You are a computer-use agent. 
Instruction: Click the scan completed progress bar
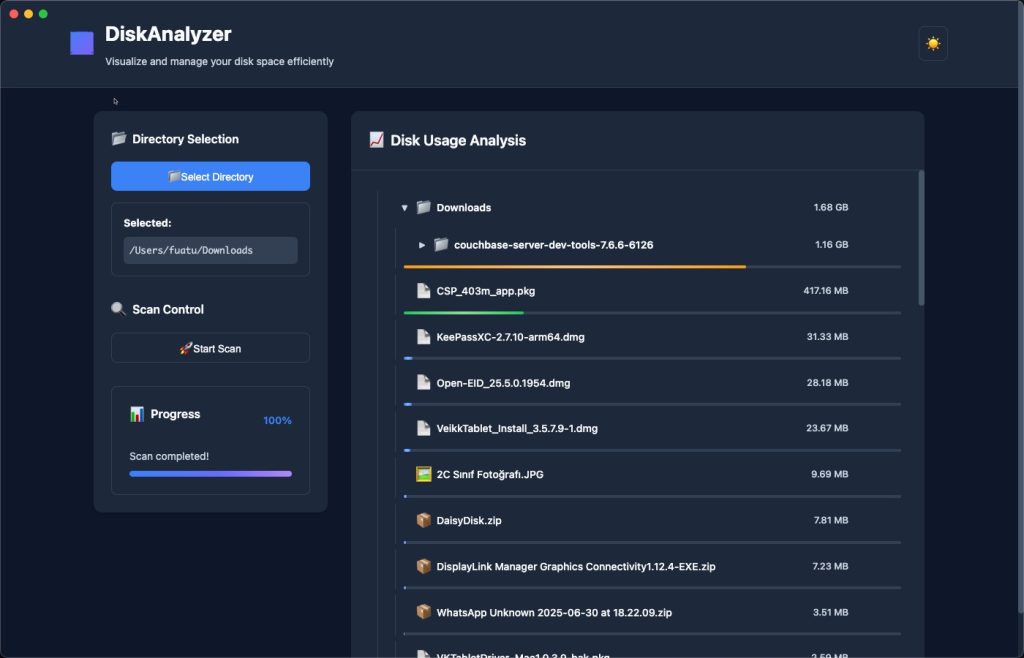click(210, 474)
